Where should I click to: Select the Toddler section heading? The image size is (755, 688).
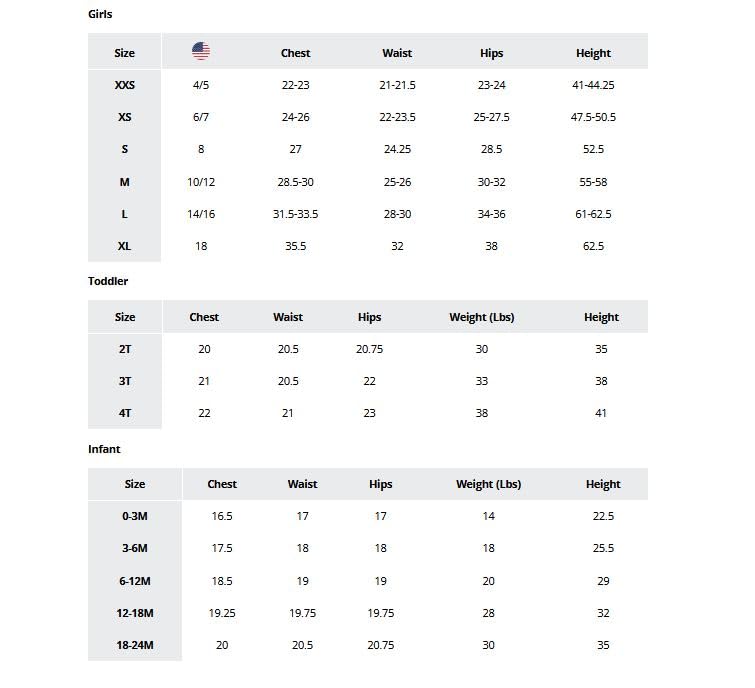pyautogui.click(x=108, y=281)
